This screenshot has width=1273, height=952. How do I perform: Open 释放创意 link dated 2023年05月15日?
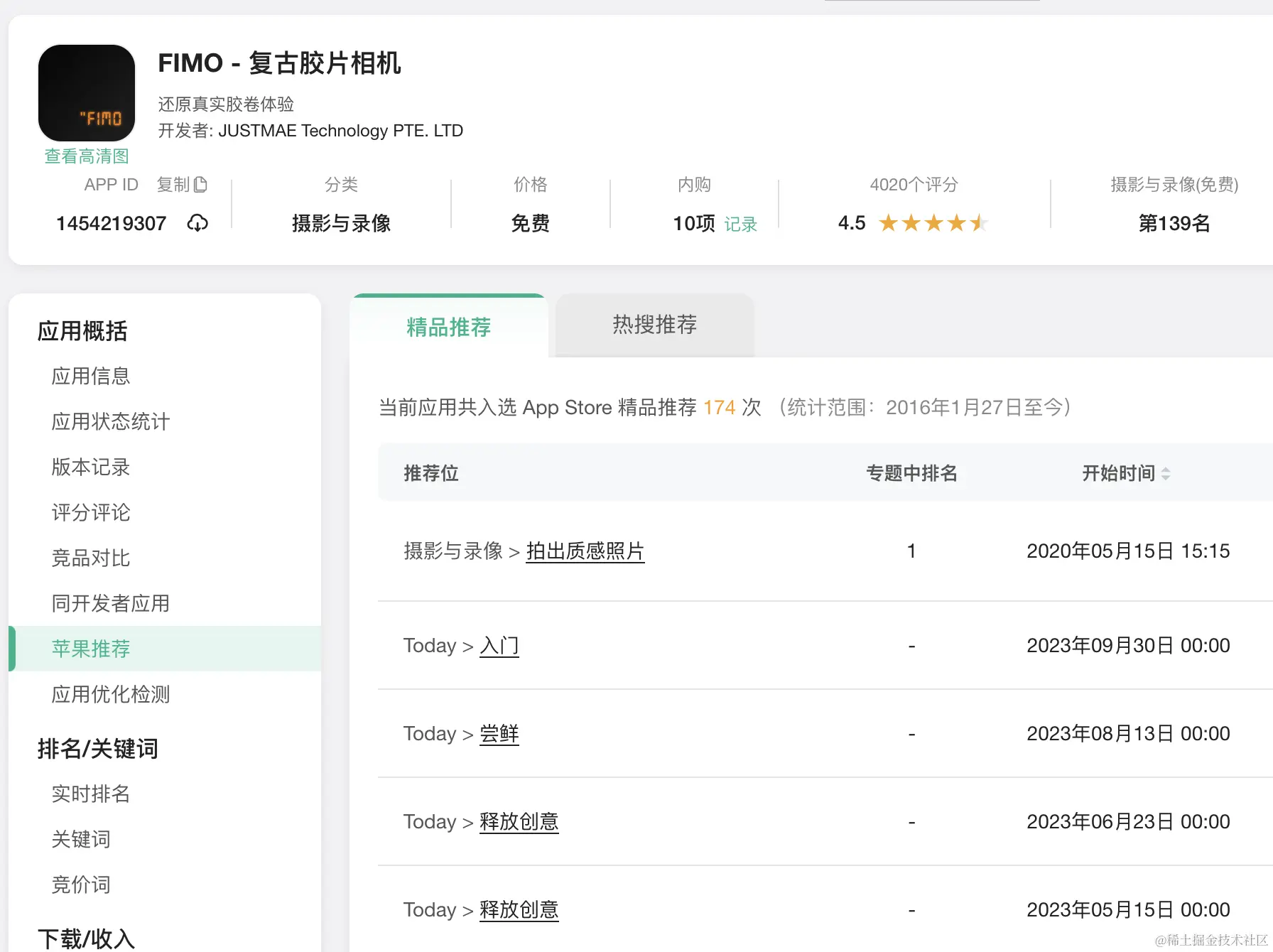tap(519, 910)
